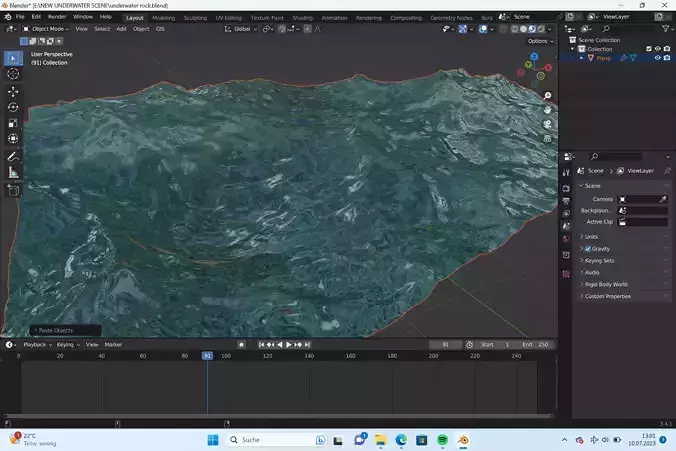Open the Tool properties tab
This screenshot has height=451, width=676.
click(566, 172)
